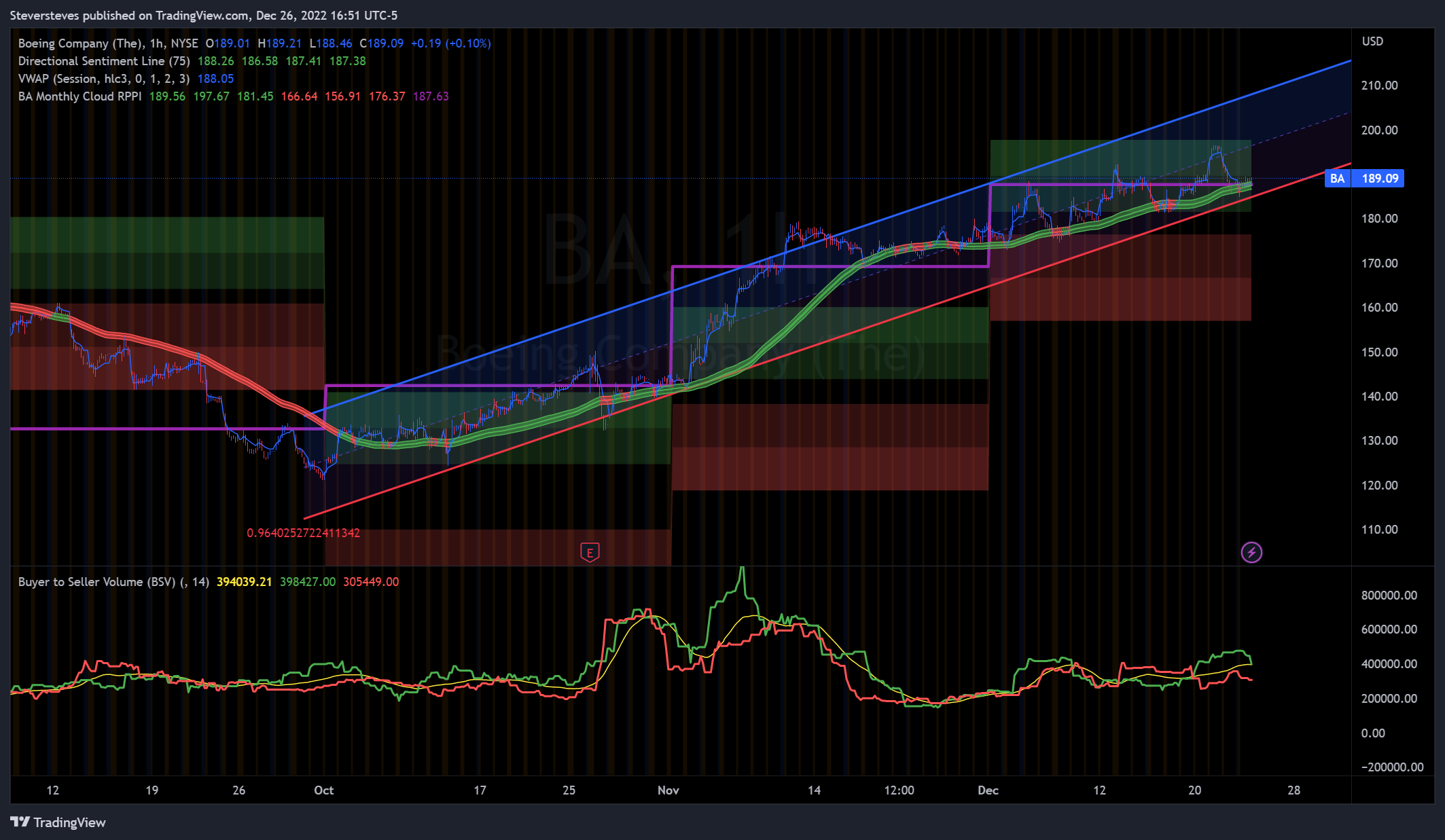Click the 25 date axis label
The height and width of the screenshot is (840, 1445).
569,790
